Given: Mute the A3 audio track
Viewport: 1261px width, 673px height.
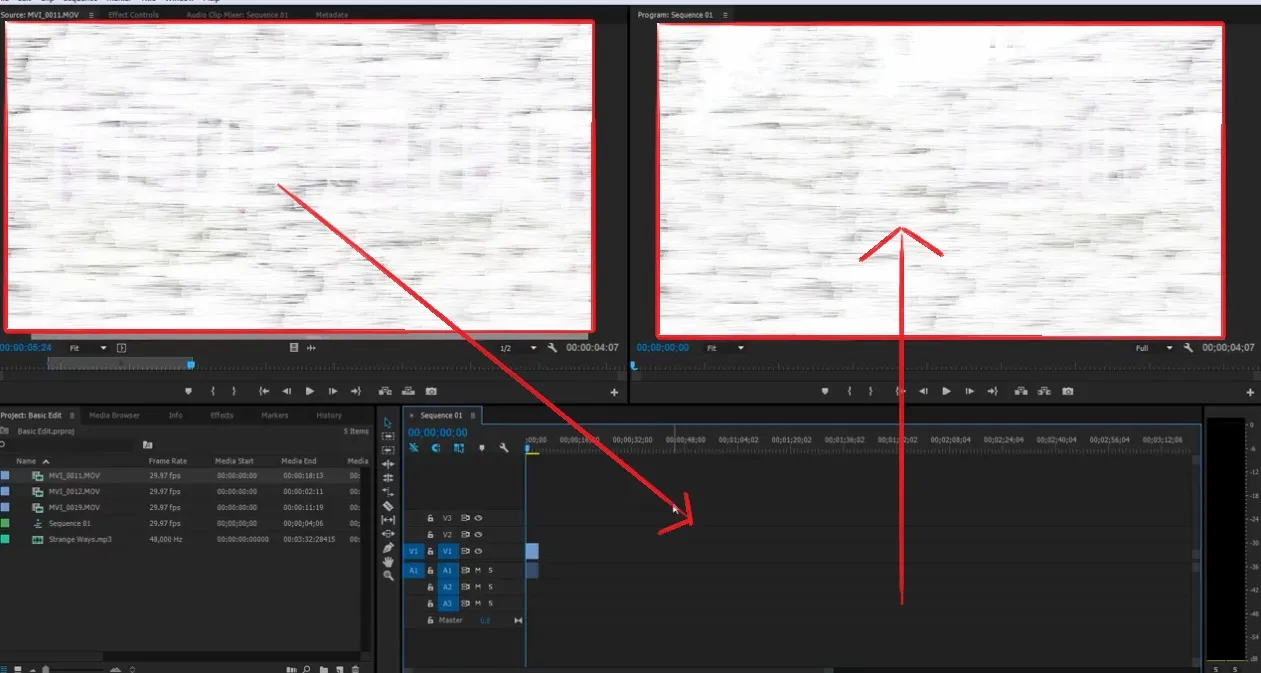Looking at the screenshot, I should point(478,603).
